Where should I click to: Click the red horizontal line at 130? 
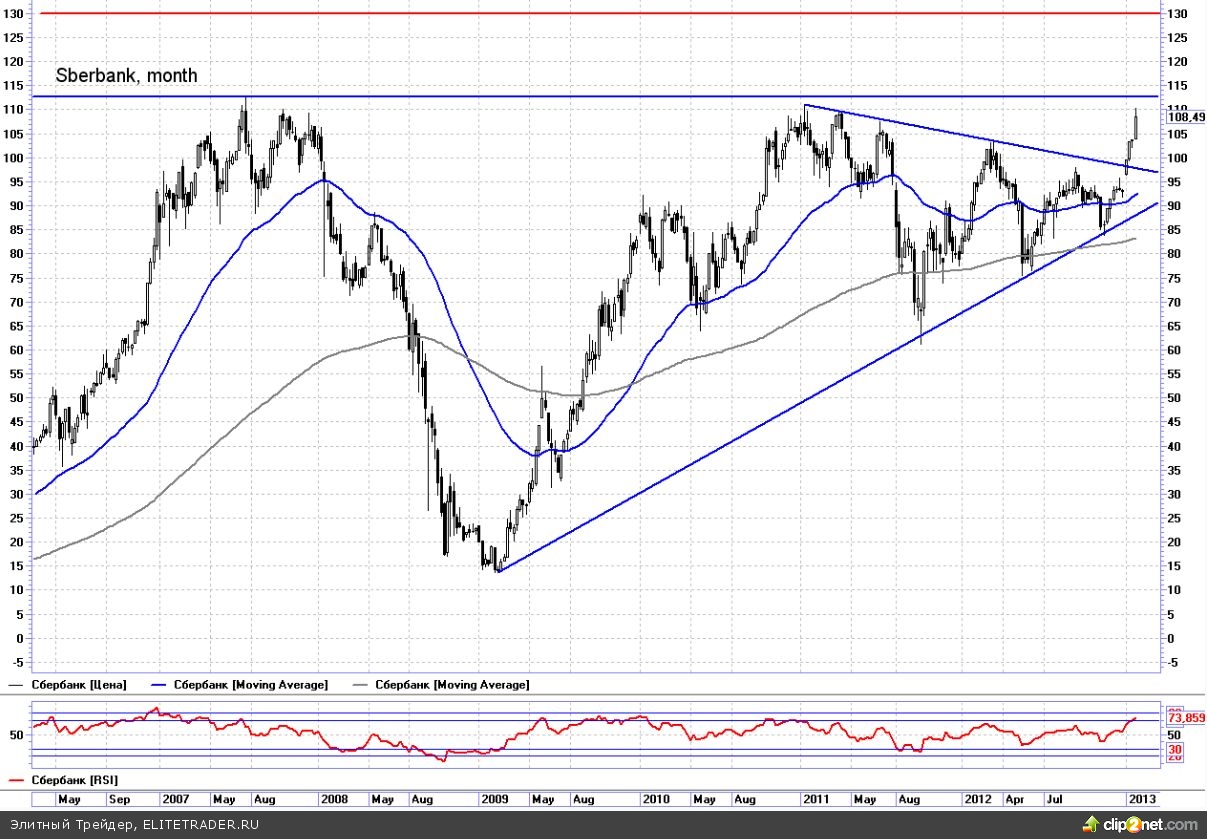click(600, 13)
